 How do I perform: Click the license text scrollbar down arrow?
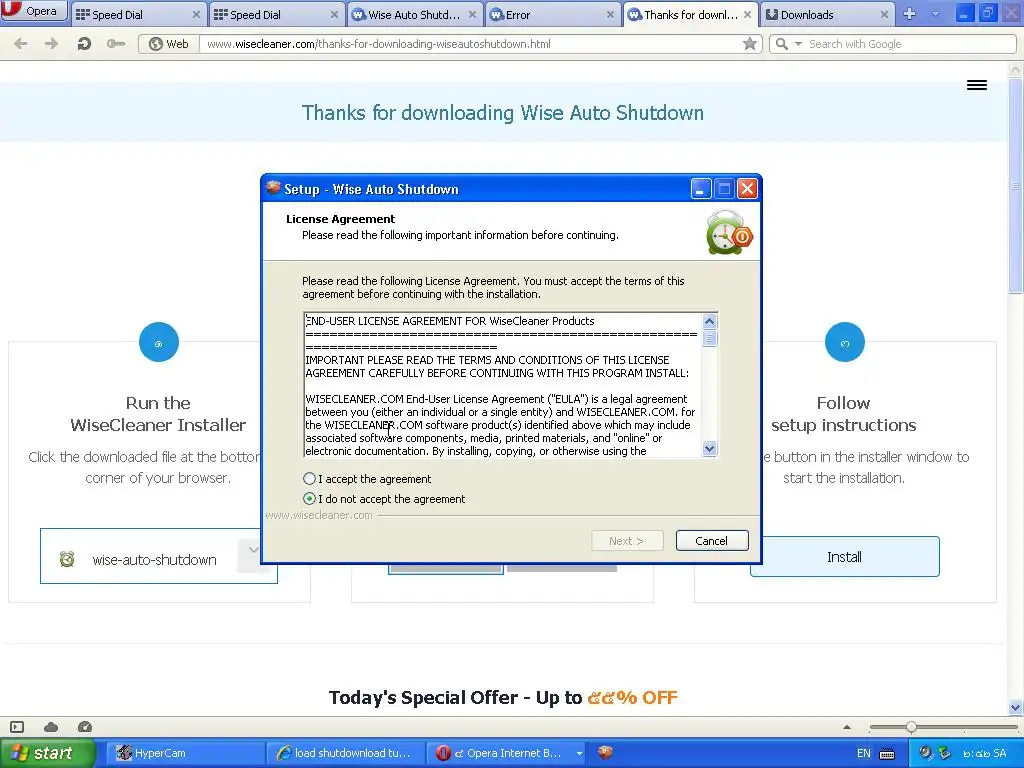pyautogui.click(x=709, y=449)
